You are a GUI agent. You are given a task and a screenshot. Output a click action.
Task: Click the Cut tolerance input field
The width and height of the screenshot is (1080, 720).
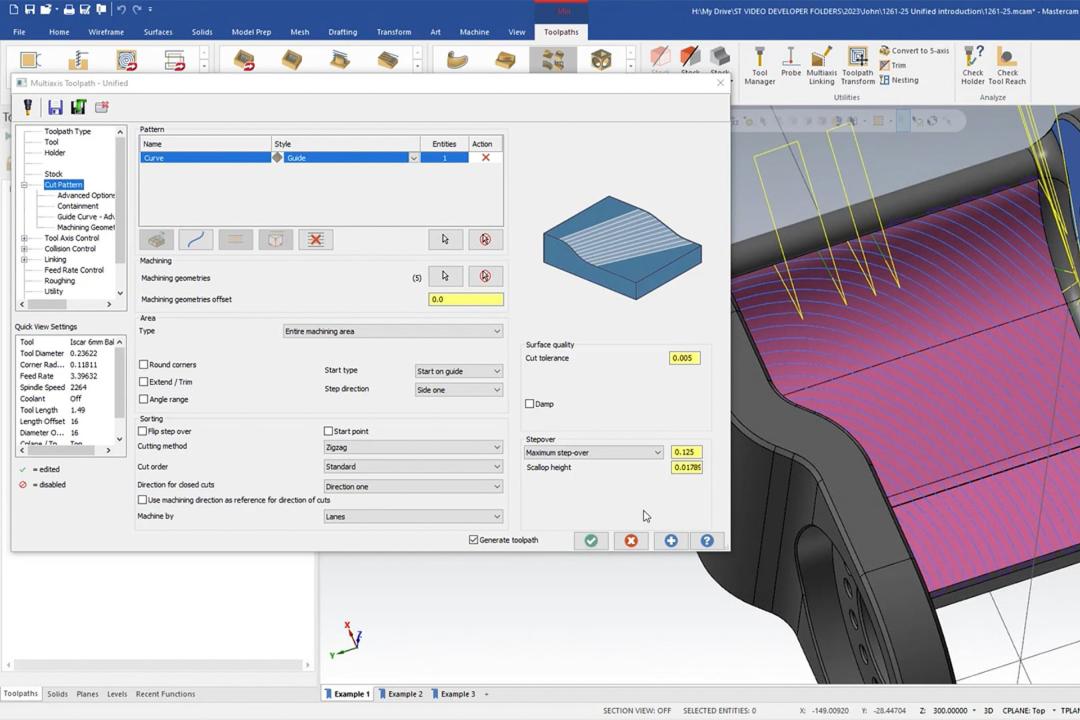tap(685, 358)
